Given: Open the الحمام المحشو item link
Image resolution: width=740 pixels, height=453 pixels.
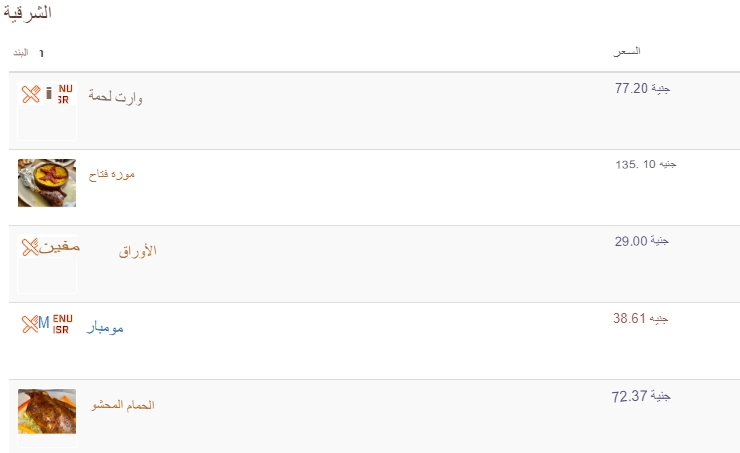Looking at the screenshot, I should (123, 405).
